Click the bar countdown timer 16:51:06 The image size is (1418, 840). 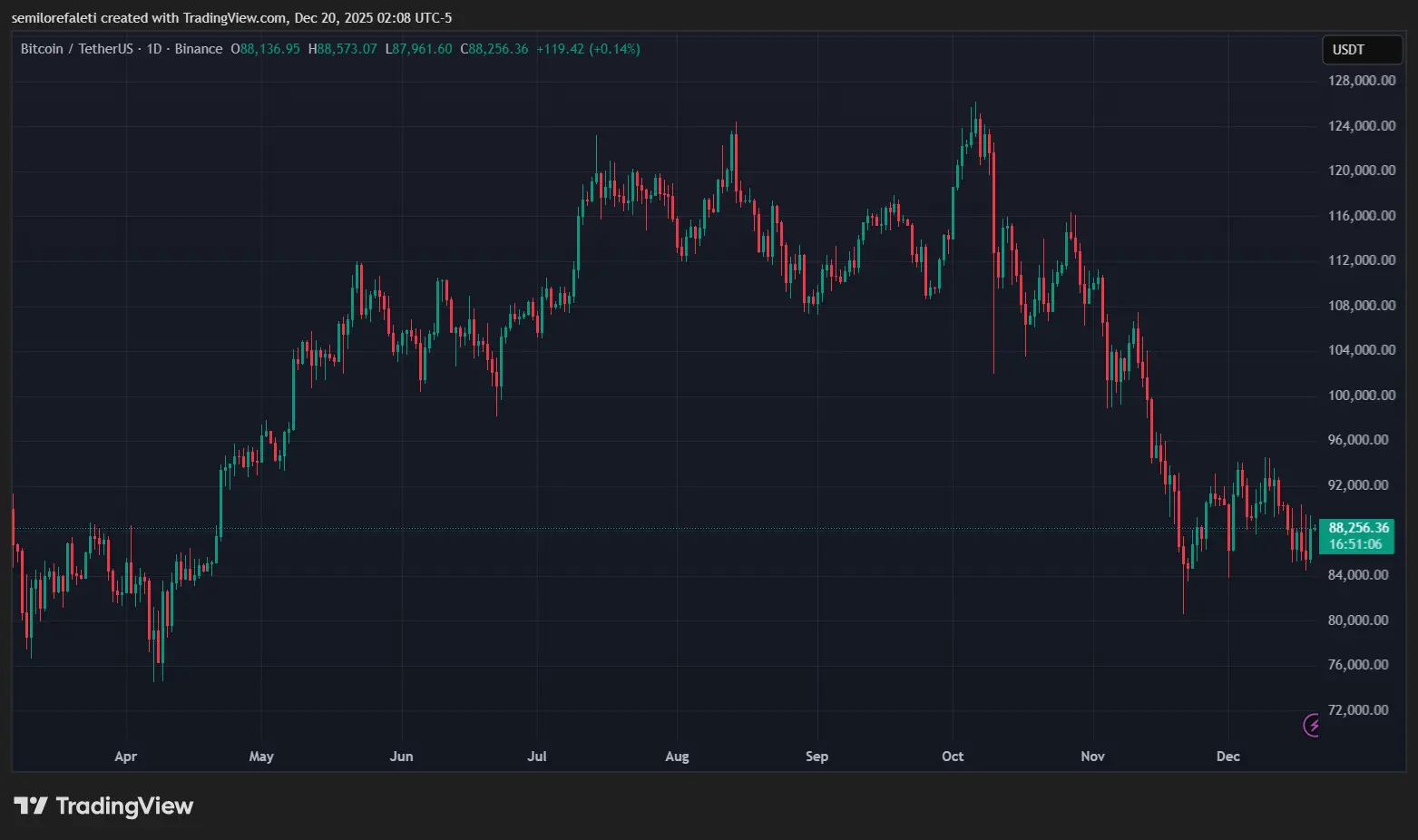click(x=1356, y=543)
